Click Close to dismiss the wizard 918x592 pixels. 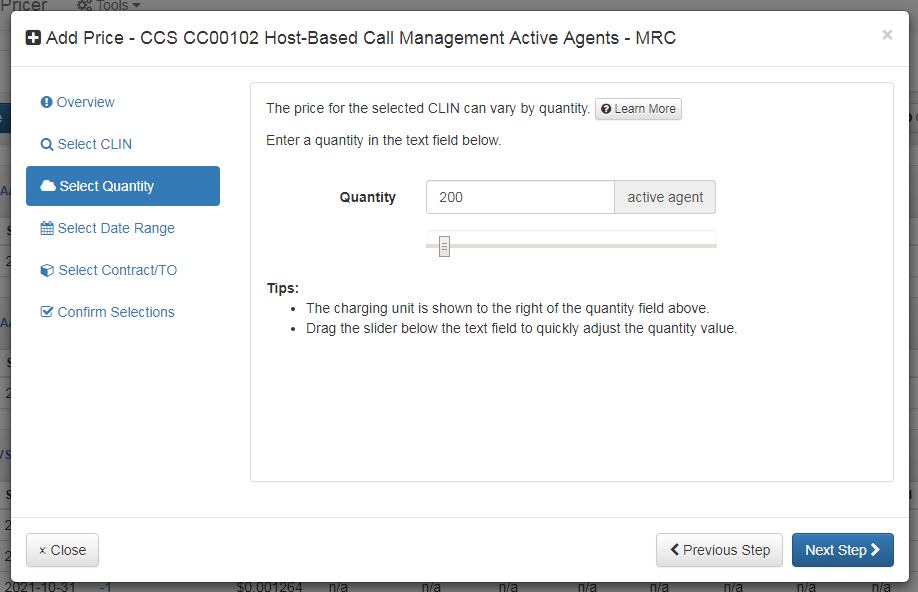pos(62,550)
